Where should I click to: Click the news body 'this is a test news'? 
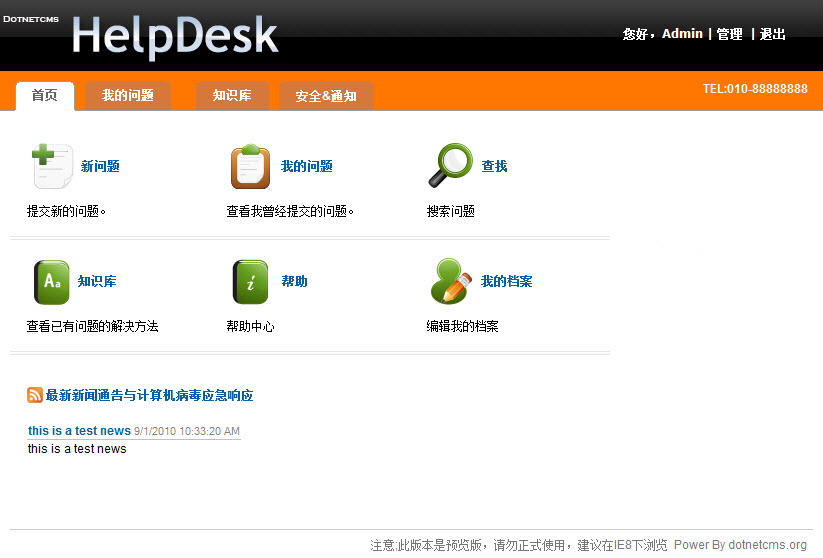click(x=77, y=449)
